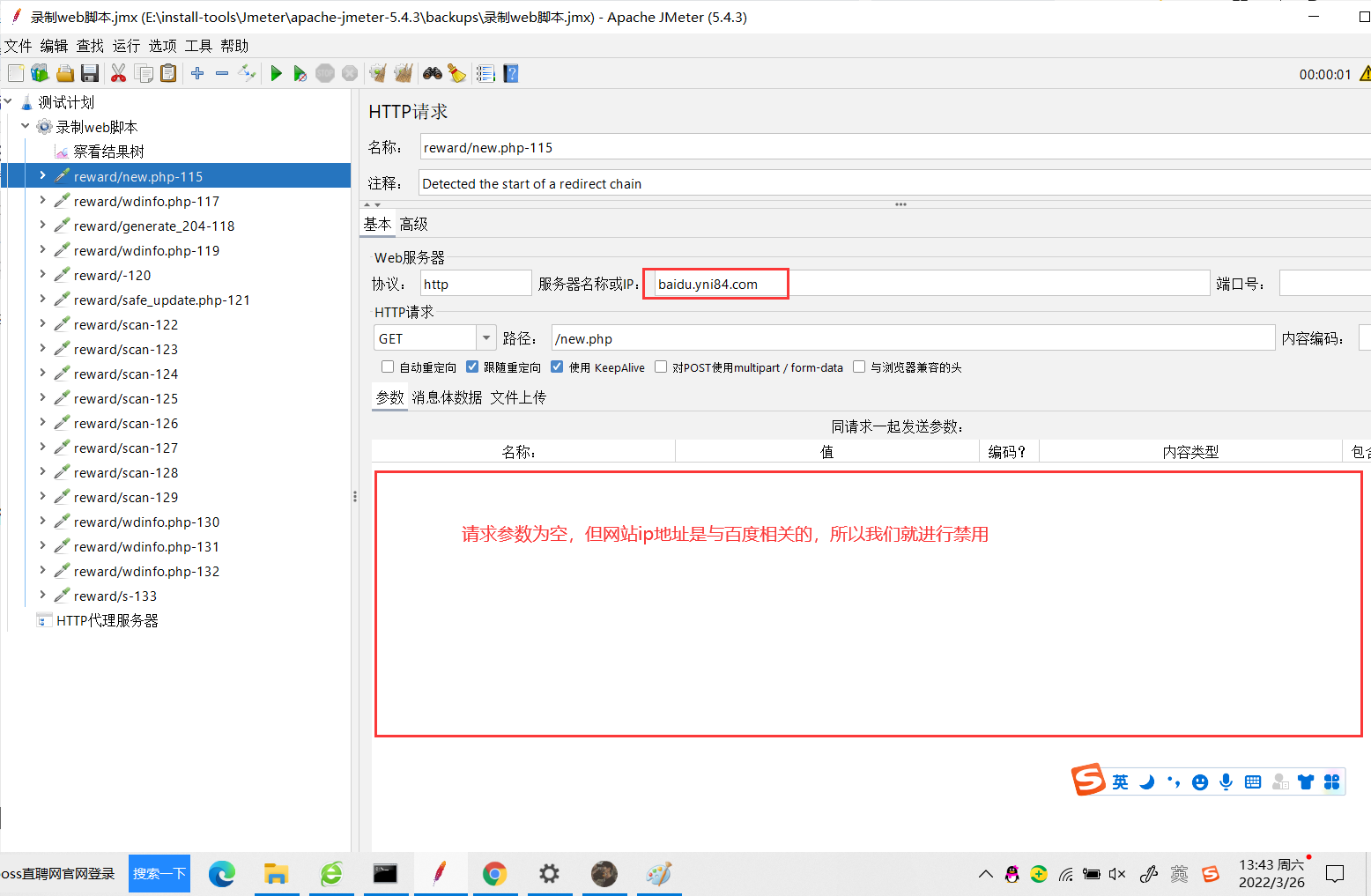Switch to the 高级 tab
Image resolution: width=1371 pixels, height=896 pixels.
(x=413, y=224)
